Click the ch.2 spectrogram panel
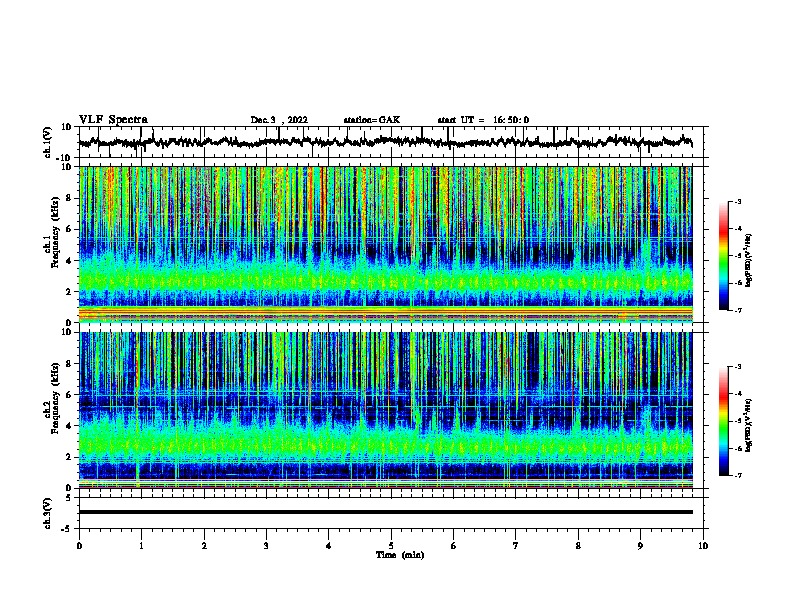The width and height of the screenshot is (792, 612). (385, 410)
